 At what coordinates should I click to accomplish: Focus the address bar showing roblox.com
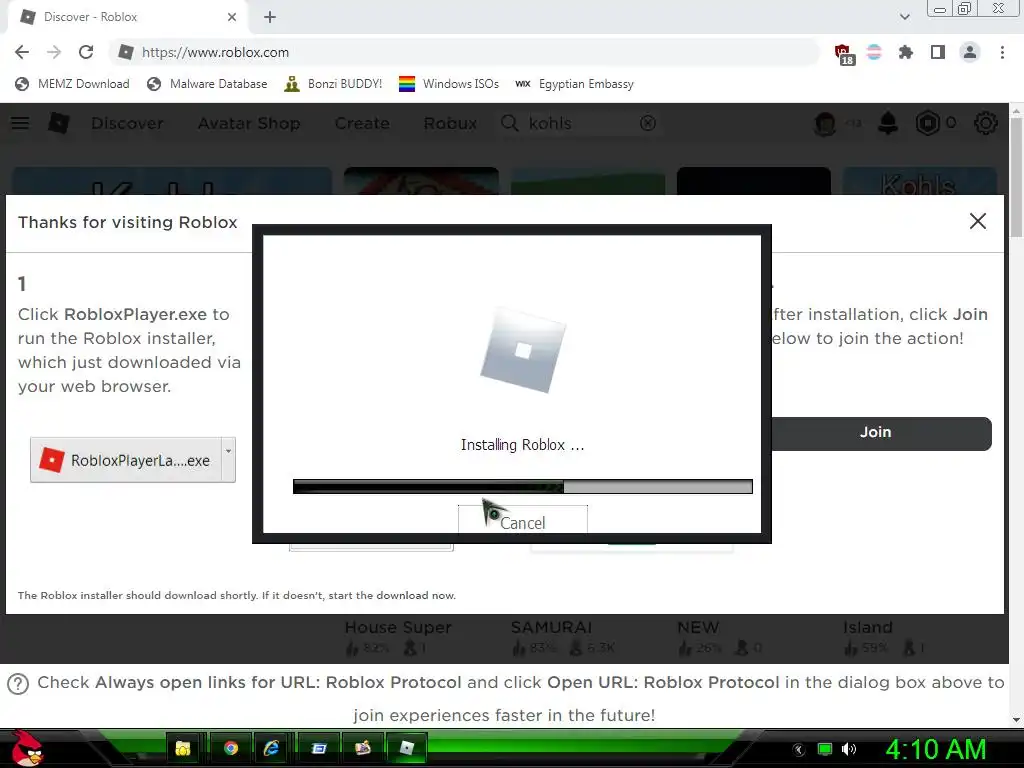click(464, 52)
